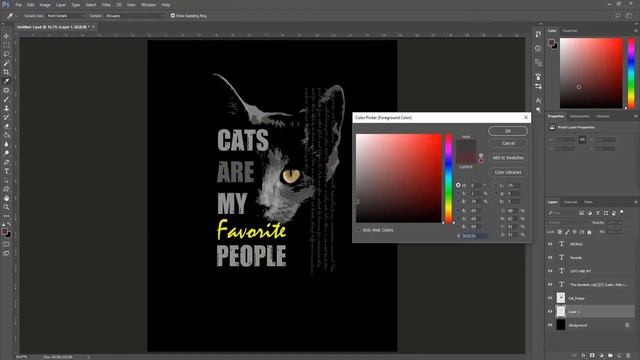The width and height of the screenshot is (640, 360).
Task: Hide the PEOPLE text layer
Action: coord(550,244)
